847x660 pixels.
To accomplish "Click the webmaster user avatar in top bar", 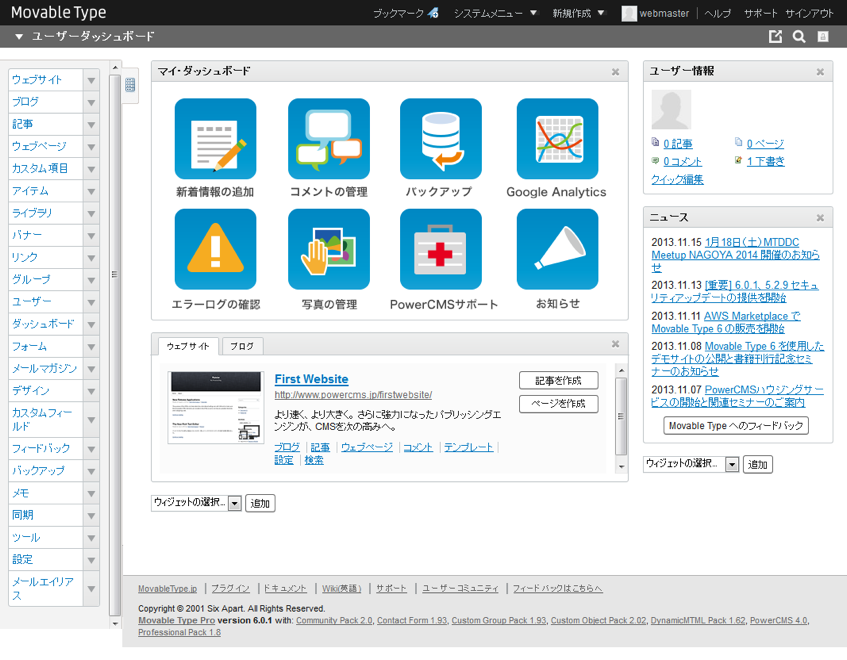I will pos(629,14).
